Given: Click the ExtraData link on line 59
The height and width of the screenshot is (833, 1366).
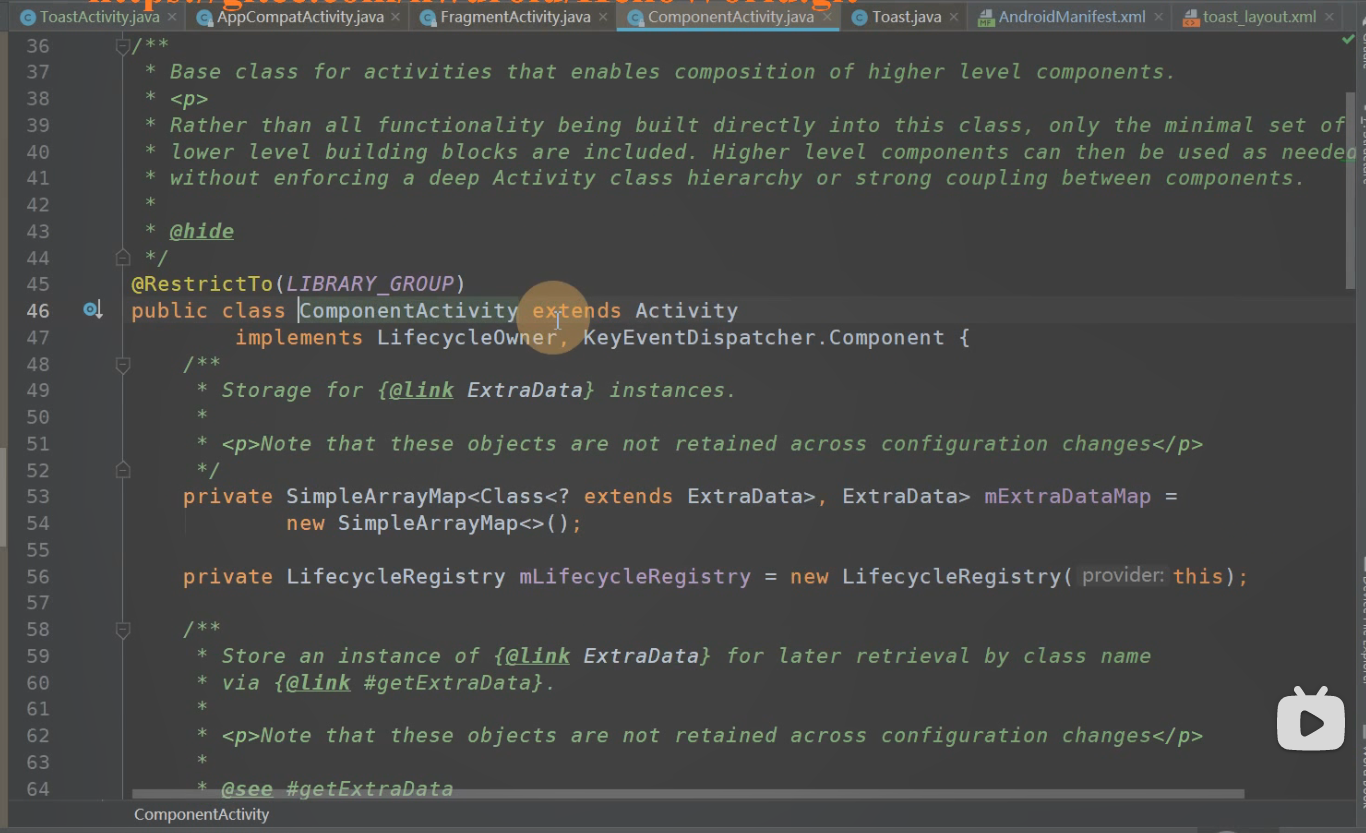Looking at the screenshot, I should pos(641,656).
